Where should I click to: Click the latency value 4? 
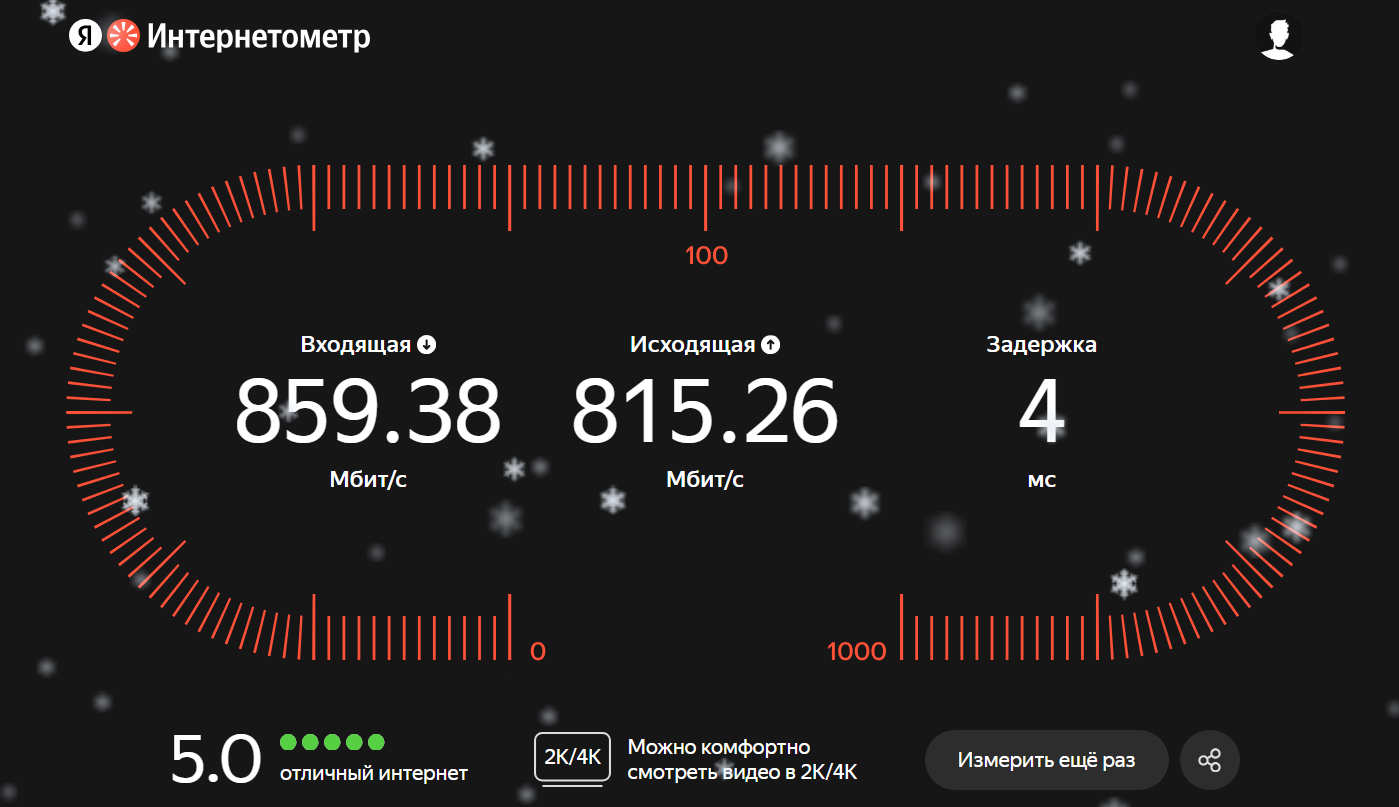coord(1041,412)
